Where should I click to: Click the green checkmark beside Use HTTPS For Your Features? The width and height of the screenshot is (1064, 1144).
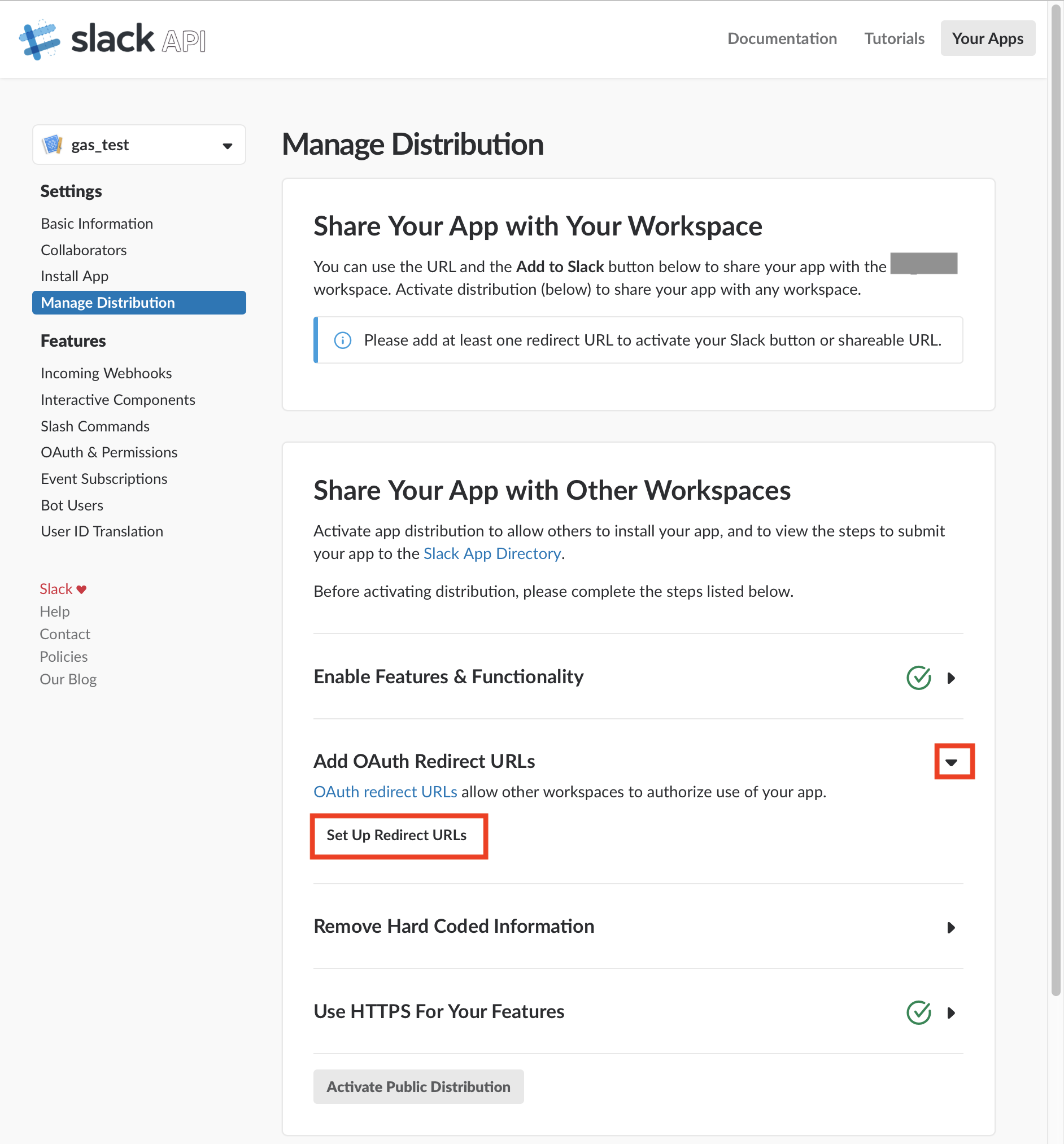tap(918, 1012)
